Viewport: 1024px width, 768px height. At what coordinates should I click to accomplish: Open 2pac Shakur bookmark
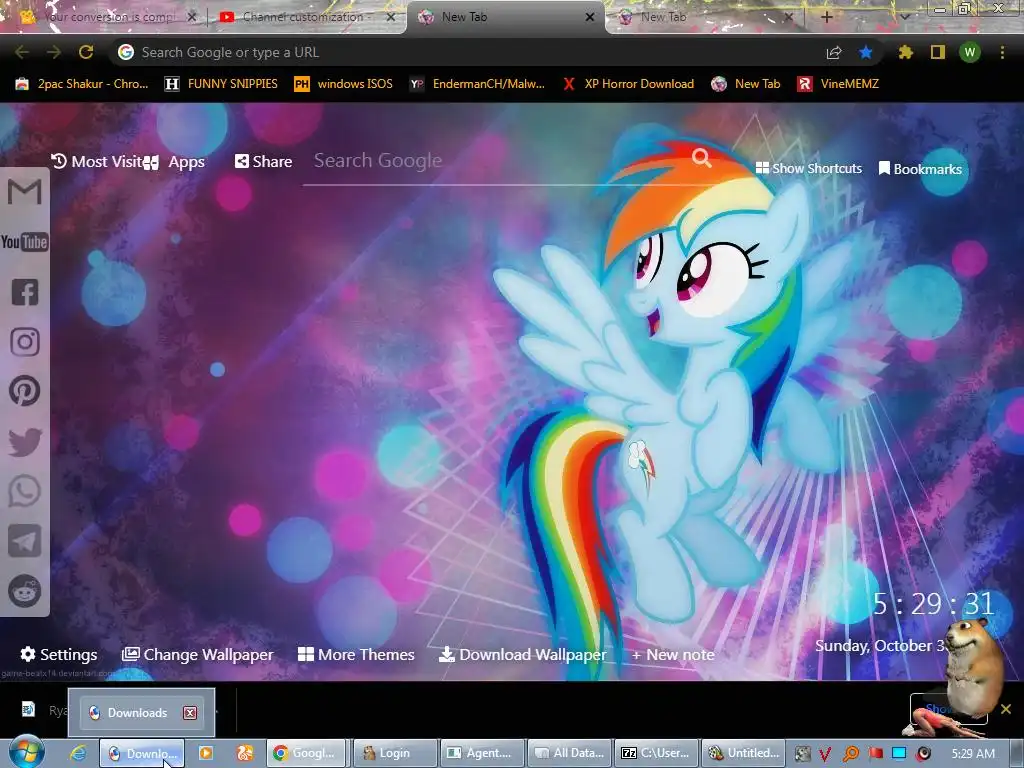pos(82,84)
